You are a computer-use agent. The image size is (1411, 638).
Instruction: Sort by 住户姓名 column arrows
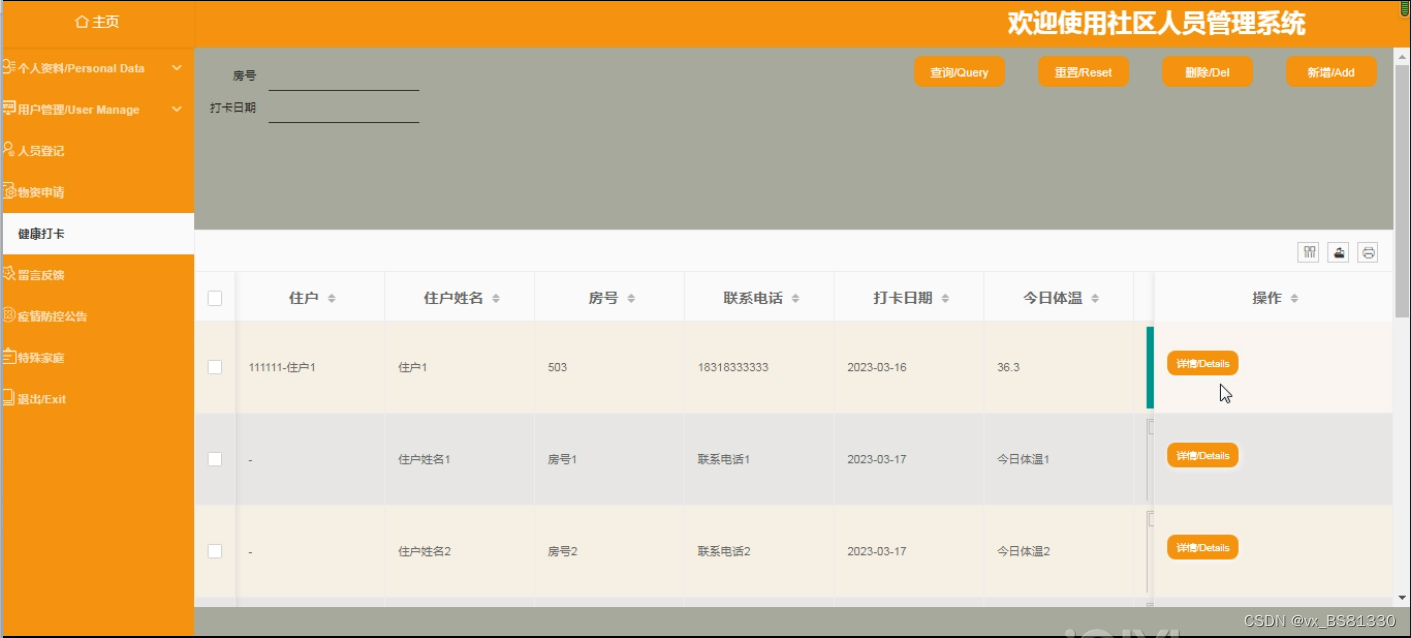pyautogui.click(x=496, y=299)
